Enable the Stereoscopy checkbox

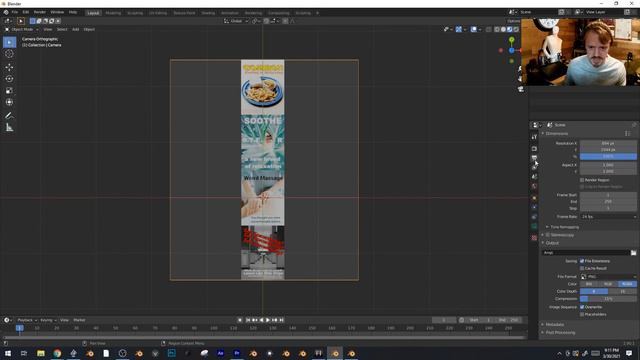(548, 235)
